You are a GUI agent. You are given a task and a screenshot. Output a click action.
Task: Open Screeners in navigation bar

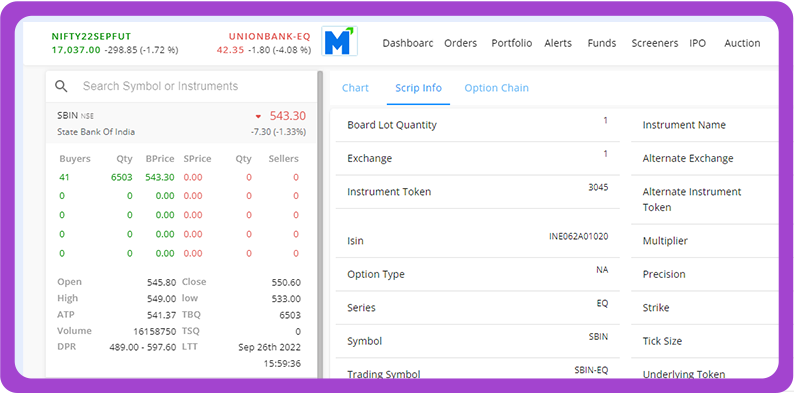[x=654, y=43]
